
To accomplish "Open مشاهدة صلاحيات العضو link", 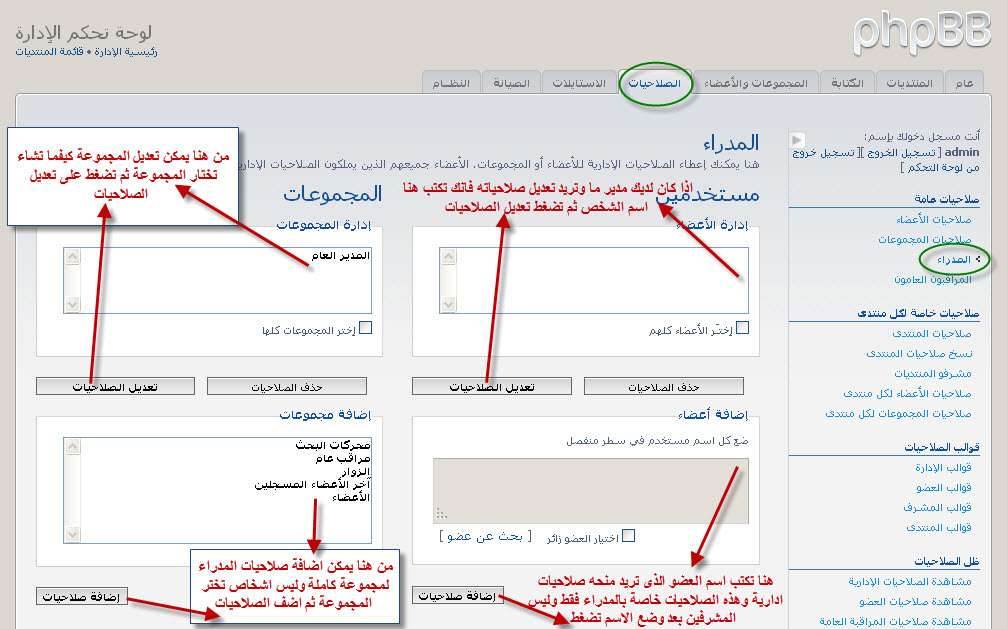I will click(x=915, y=601).
